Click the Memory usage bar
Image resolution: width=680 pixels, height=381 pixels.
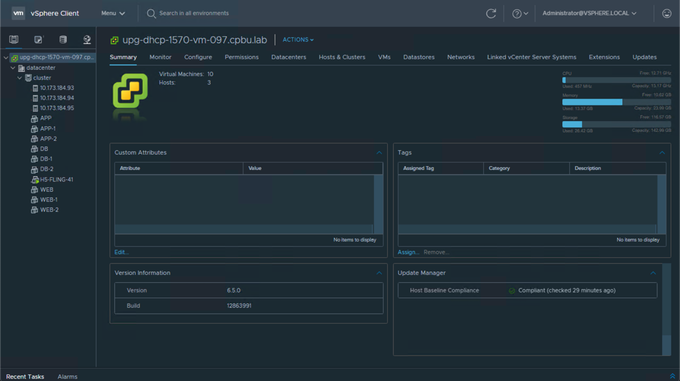click(x=616, y=102)
